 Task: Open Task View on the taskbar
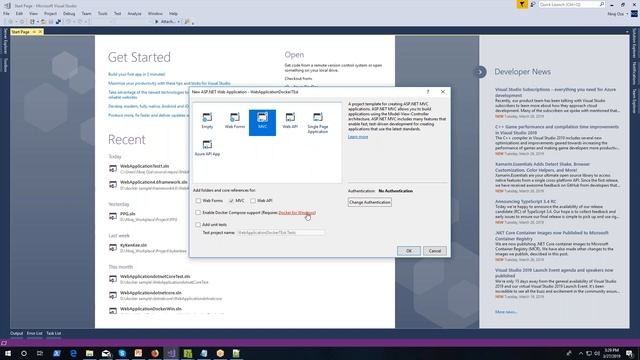tap(40, 353)
